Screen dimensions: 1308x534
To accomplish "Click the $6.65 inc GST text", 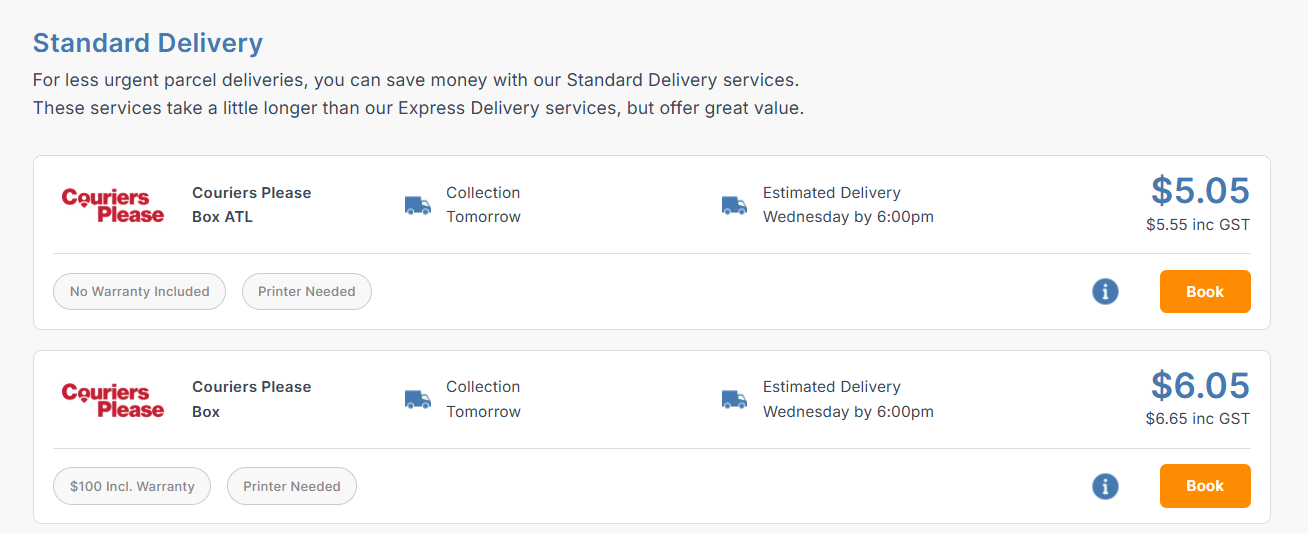I will pyautogui.click(x=1198, y=419).
